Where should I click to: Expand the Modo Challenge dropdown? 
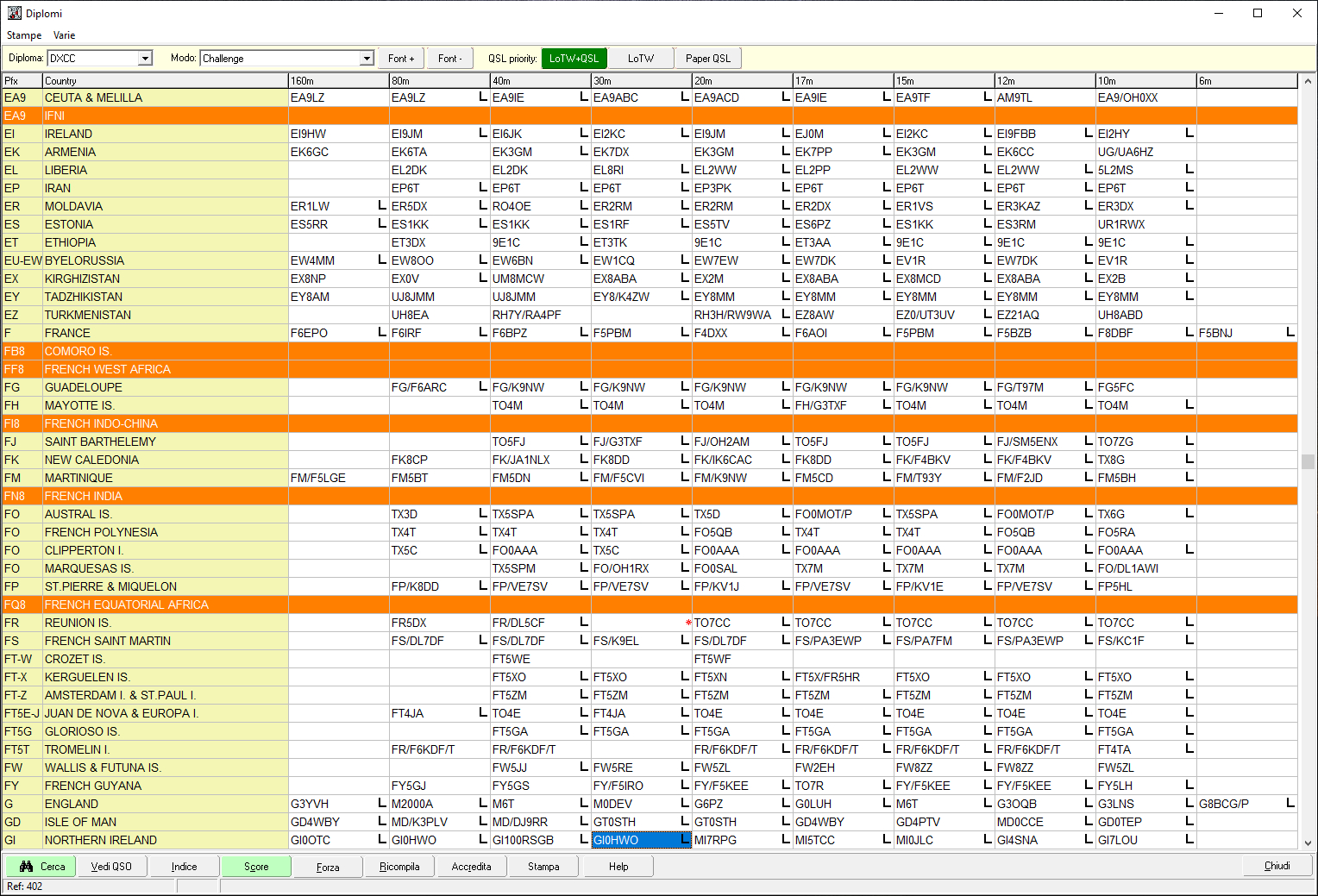coord(367,59)
